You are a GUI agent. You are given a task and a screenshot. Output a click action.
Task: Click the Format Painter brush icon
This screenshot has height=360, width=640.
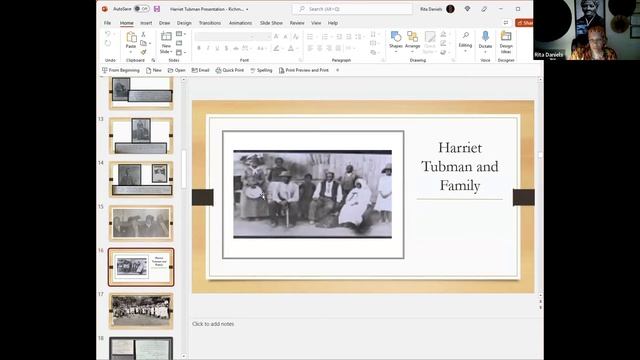pyautogui.click(x=143, y=52)
